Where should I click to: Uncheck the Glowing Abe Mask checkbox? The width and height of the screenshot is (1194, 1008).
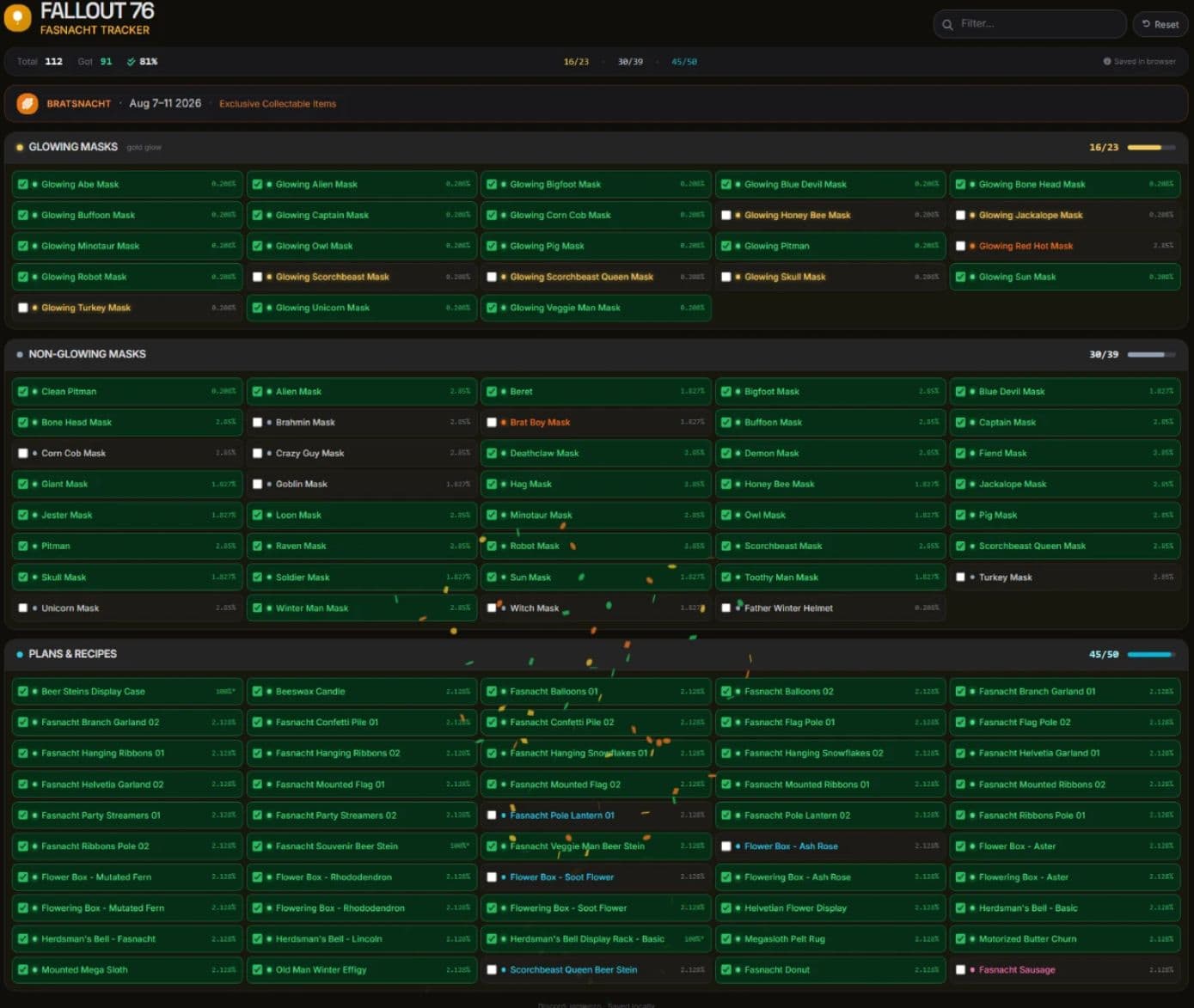[23, 185]
